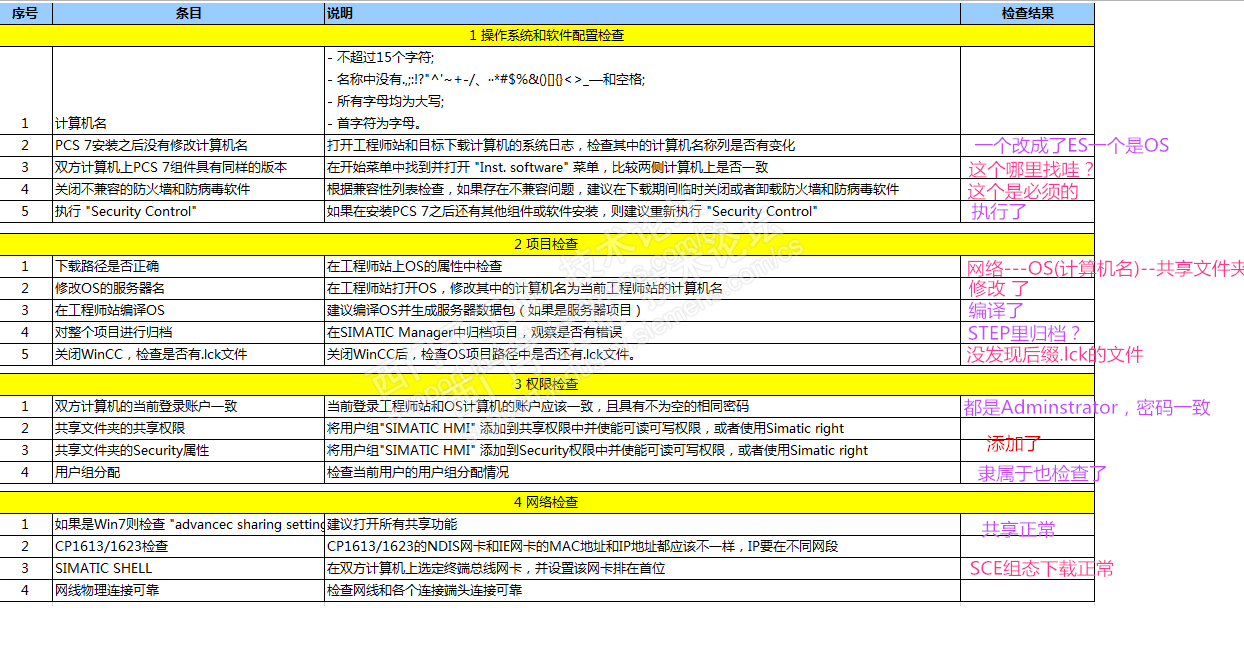Select result 这个哪里找哇？

1032,169
